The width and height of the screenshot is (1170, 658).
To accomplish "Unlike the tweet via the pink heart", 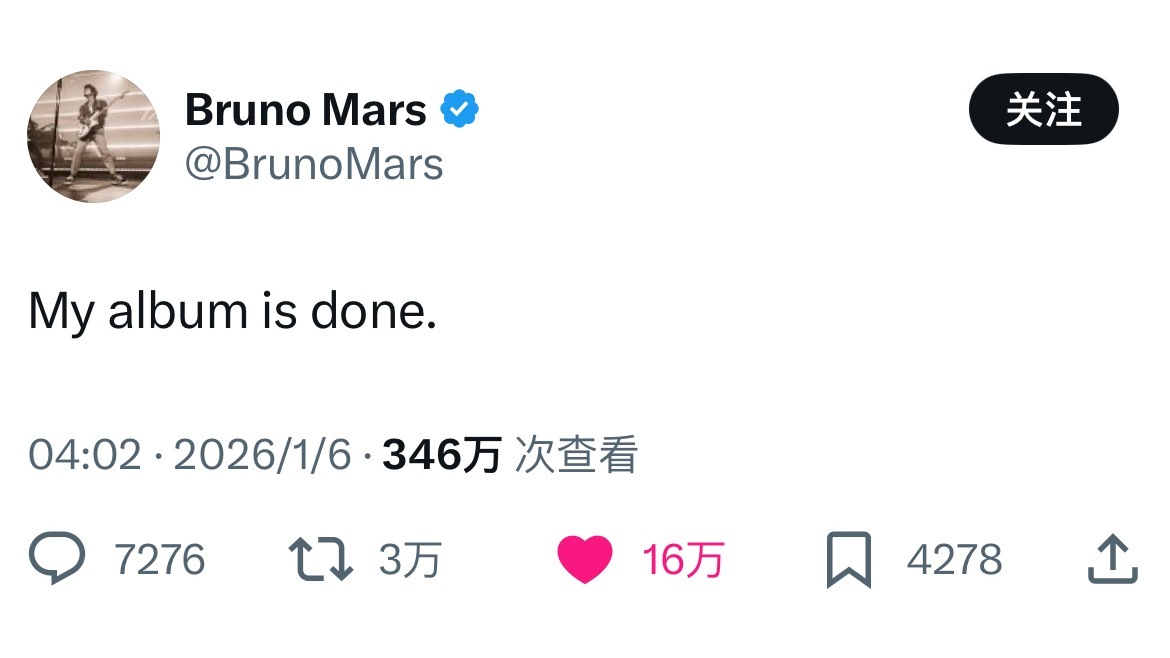I will click(584, 559).
